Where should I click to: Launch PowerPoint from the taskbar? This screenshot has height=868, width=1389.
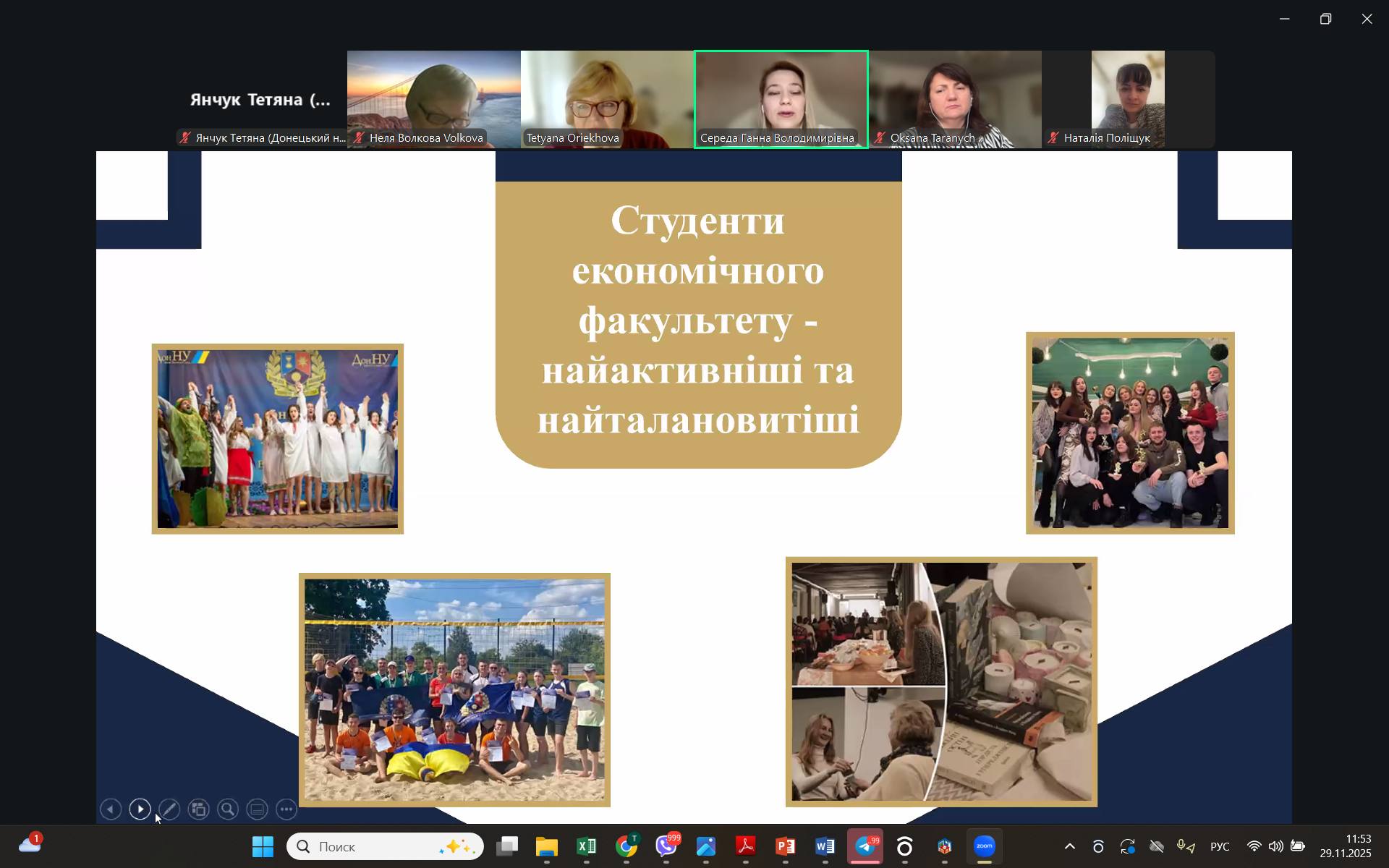pos(785,846)
